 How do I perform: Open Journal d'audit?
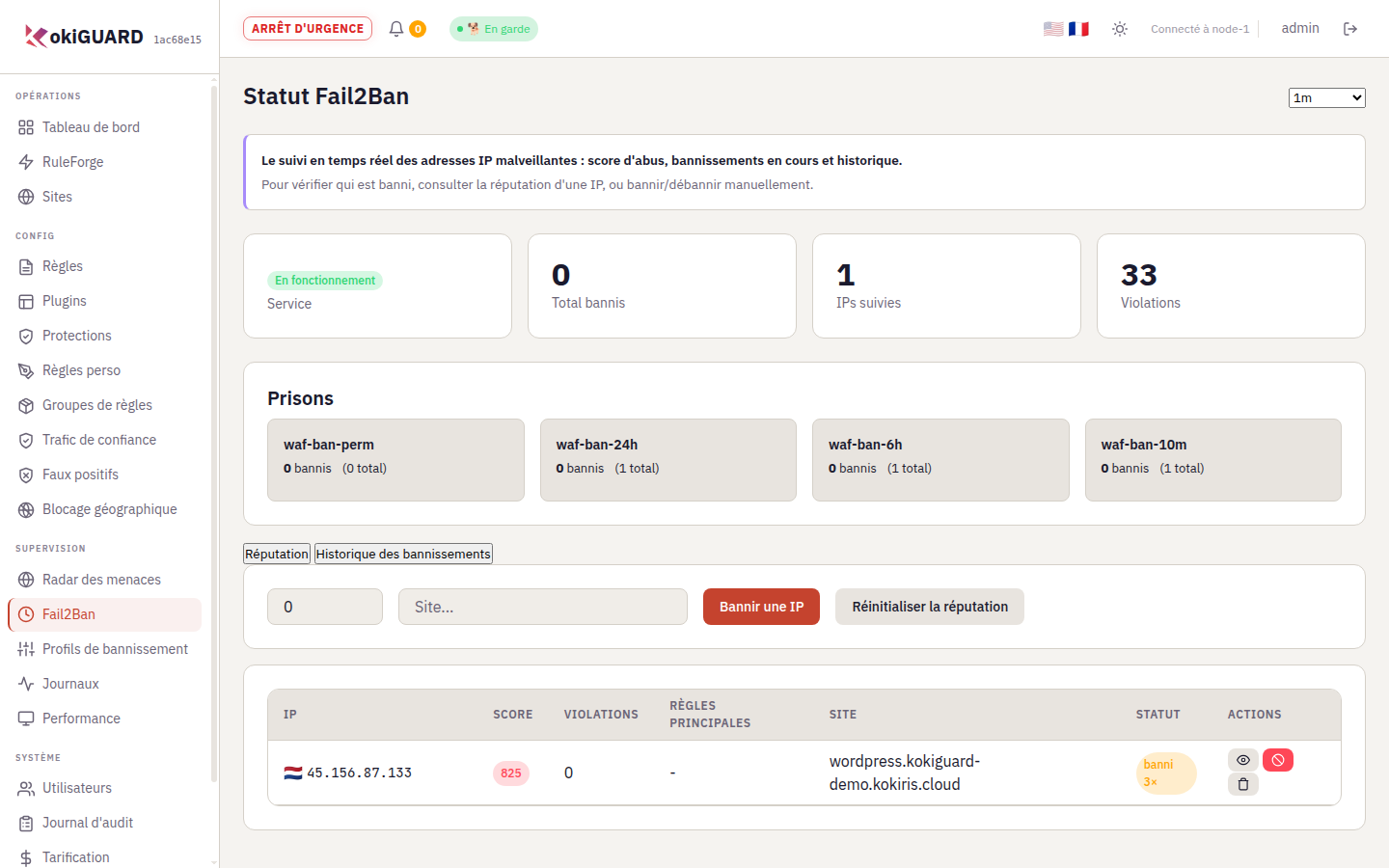pyautogui.click(x=104, y=823)
